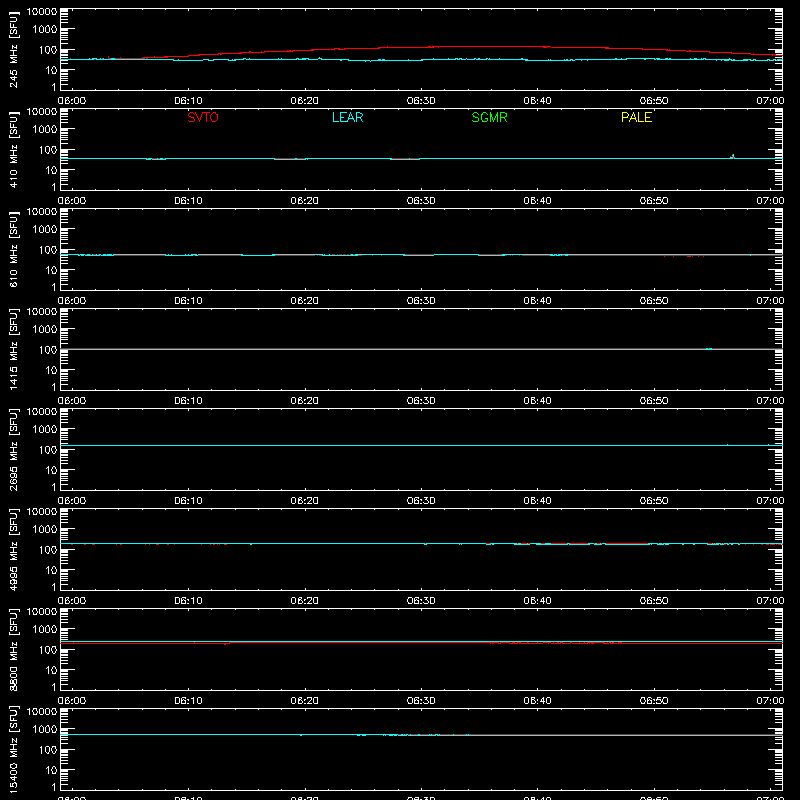Click the cyan LEAR trace in 2695 MHz plot

(x=421, y=445)
